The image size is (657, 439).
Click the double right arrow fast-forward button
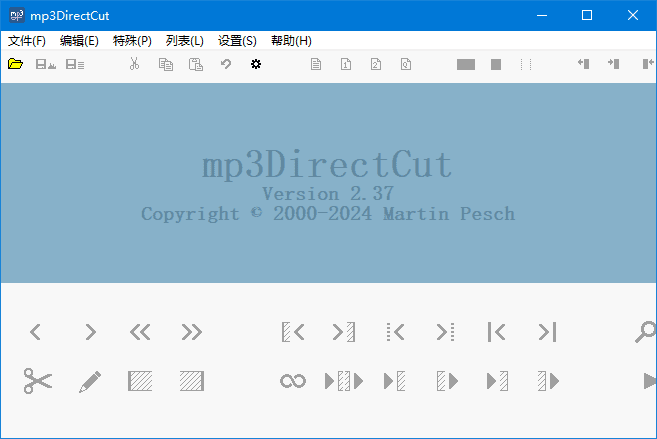click(x=192, y=332)
